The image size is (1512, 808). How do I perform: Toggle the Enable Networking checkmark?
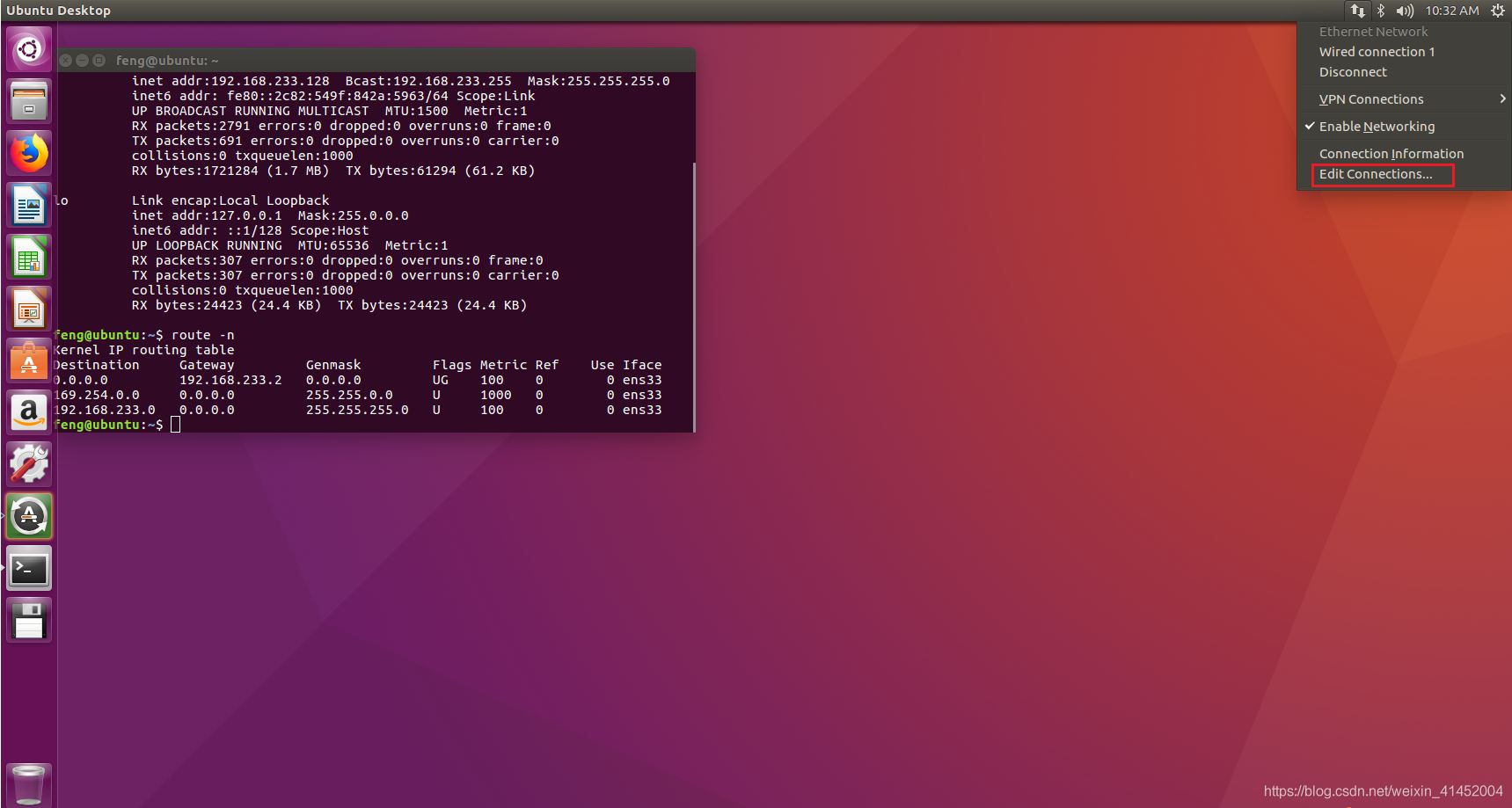(1376, 127)
